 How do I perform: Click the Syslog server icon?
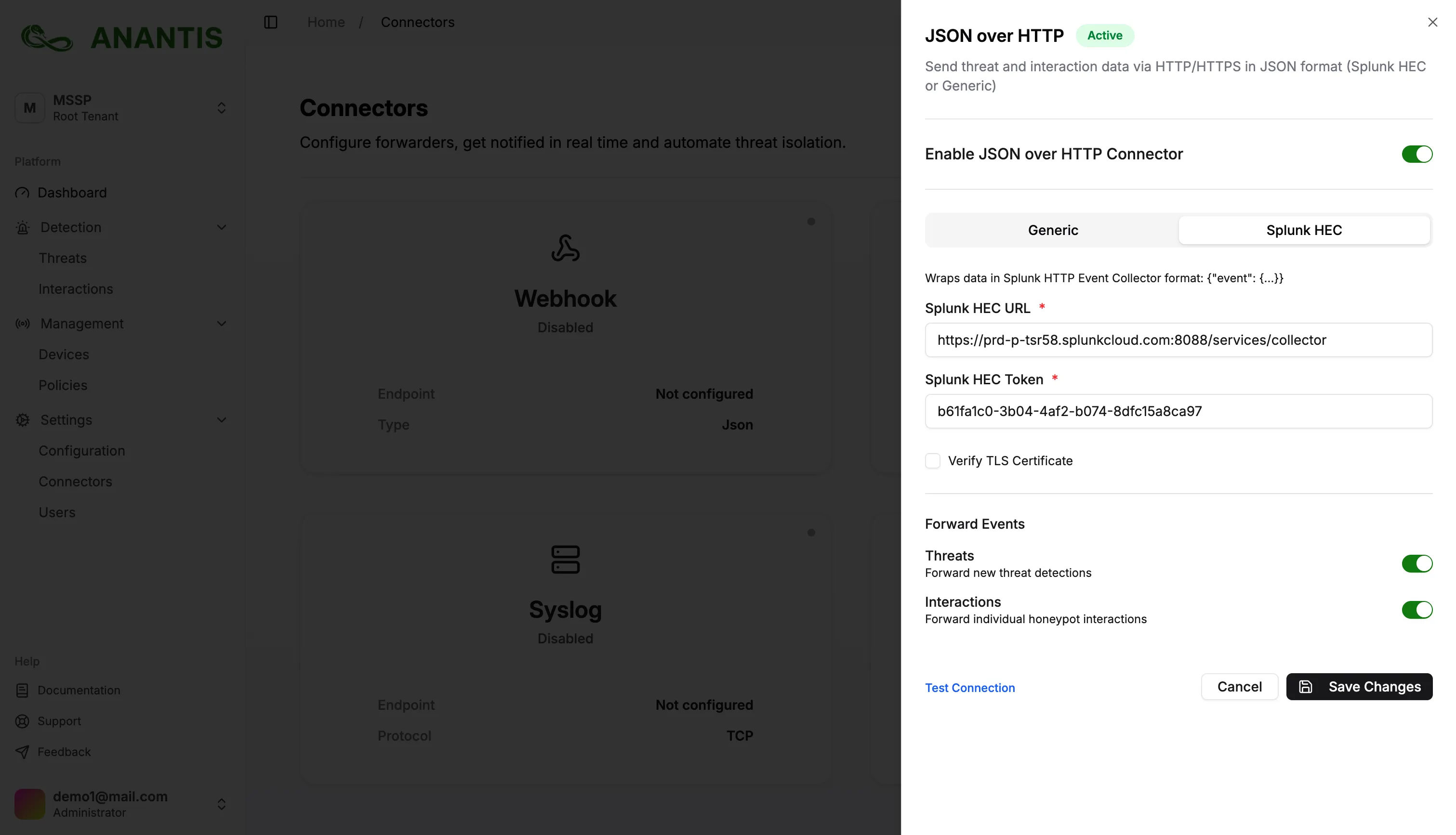click(565, 559)
